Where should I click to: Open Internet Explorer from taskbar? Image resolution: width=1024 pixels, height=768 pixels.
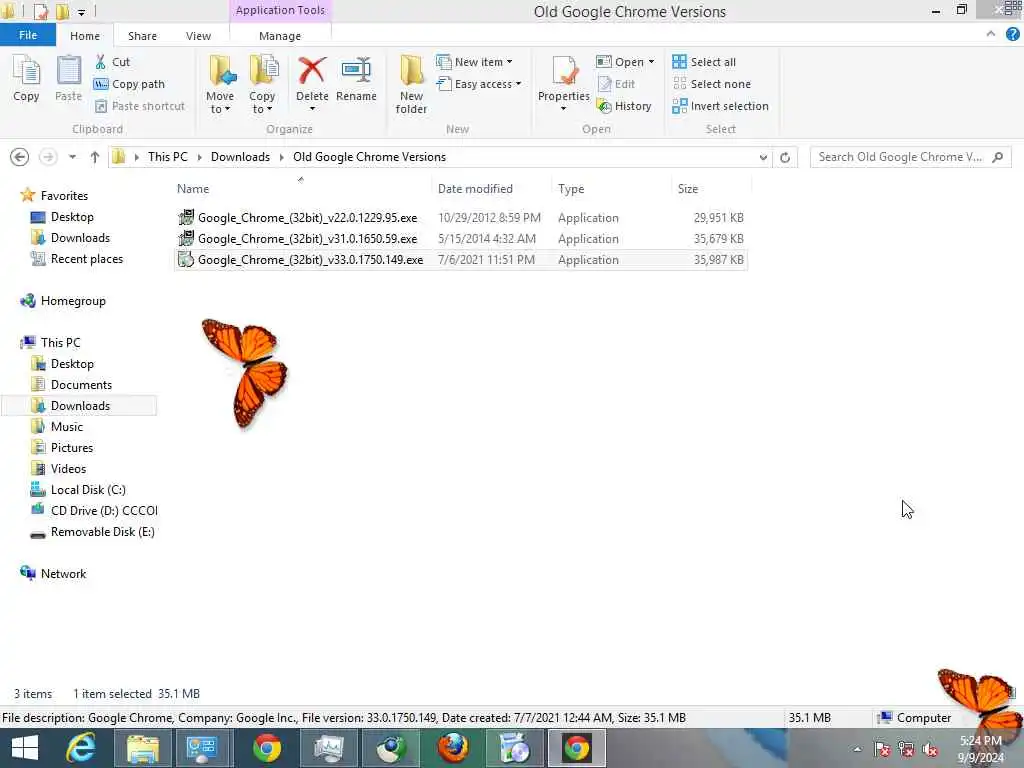point(81,748)
